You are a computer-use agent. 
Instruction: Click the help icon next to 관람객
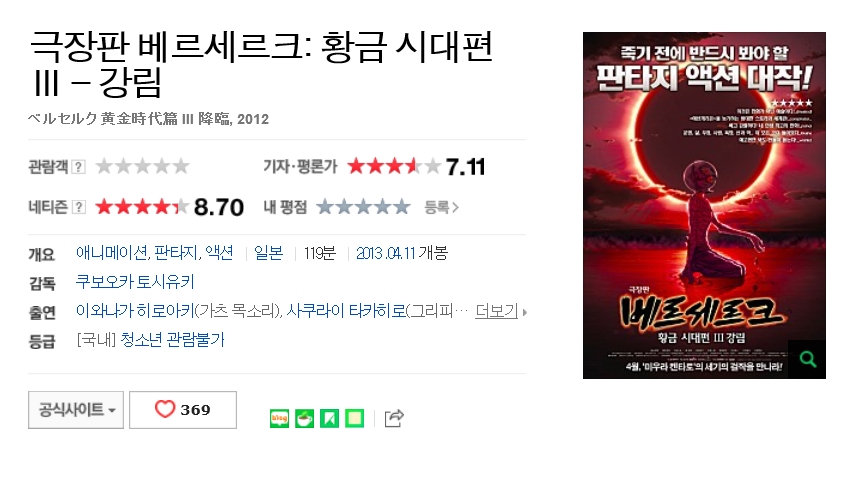pos(78,166)
